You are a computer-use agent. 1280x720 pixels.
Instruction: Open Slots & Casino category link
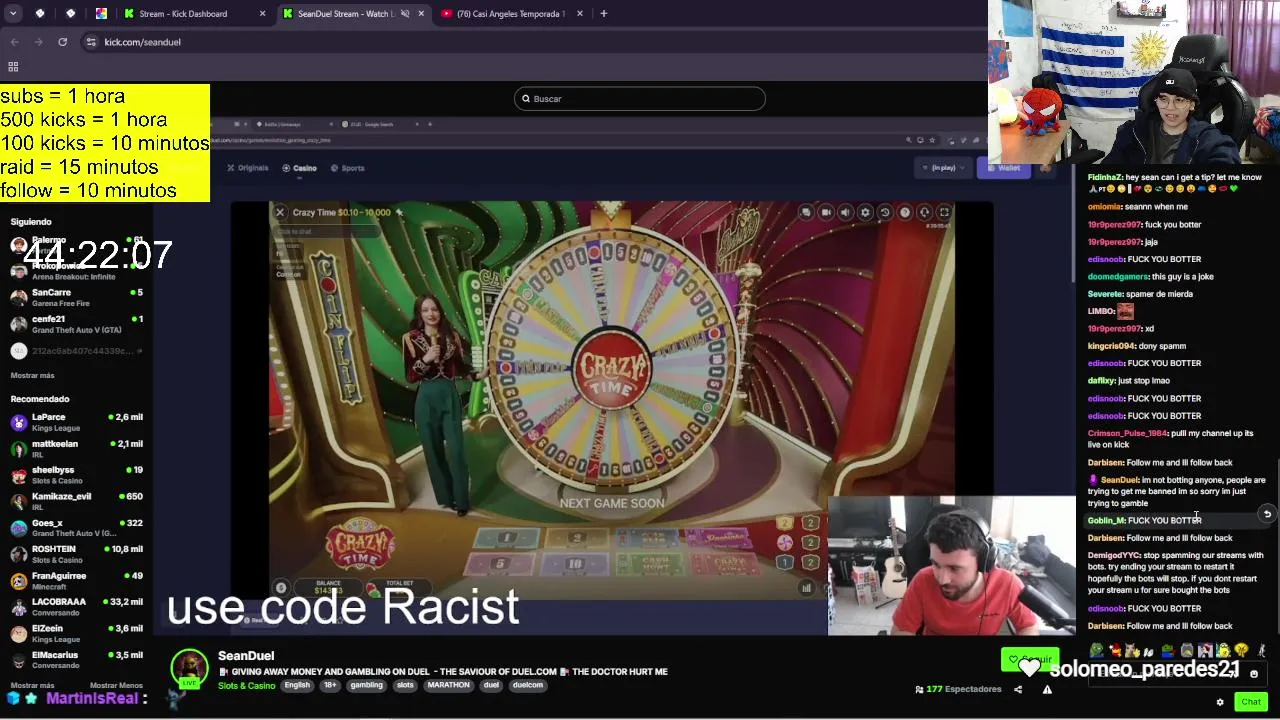[x=246, y=686]
